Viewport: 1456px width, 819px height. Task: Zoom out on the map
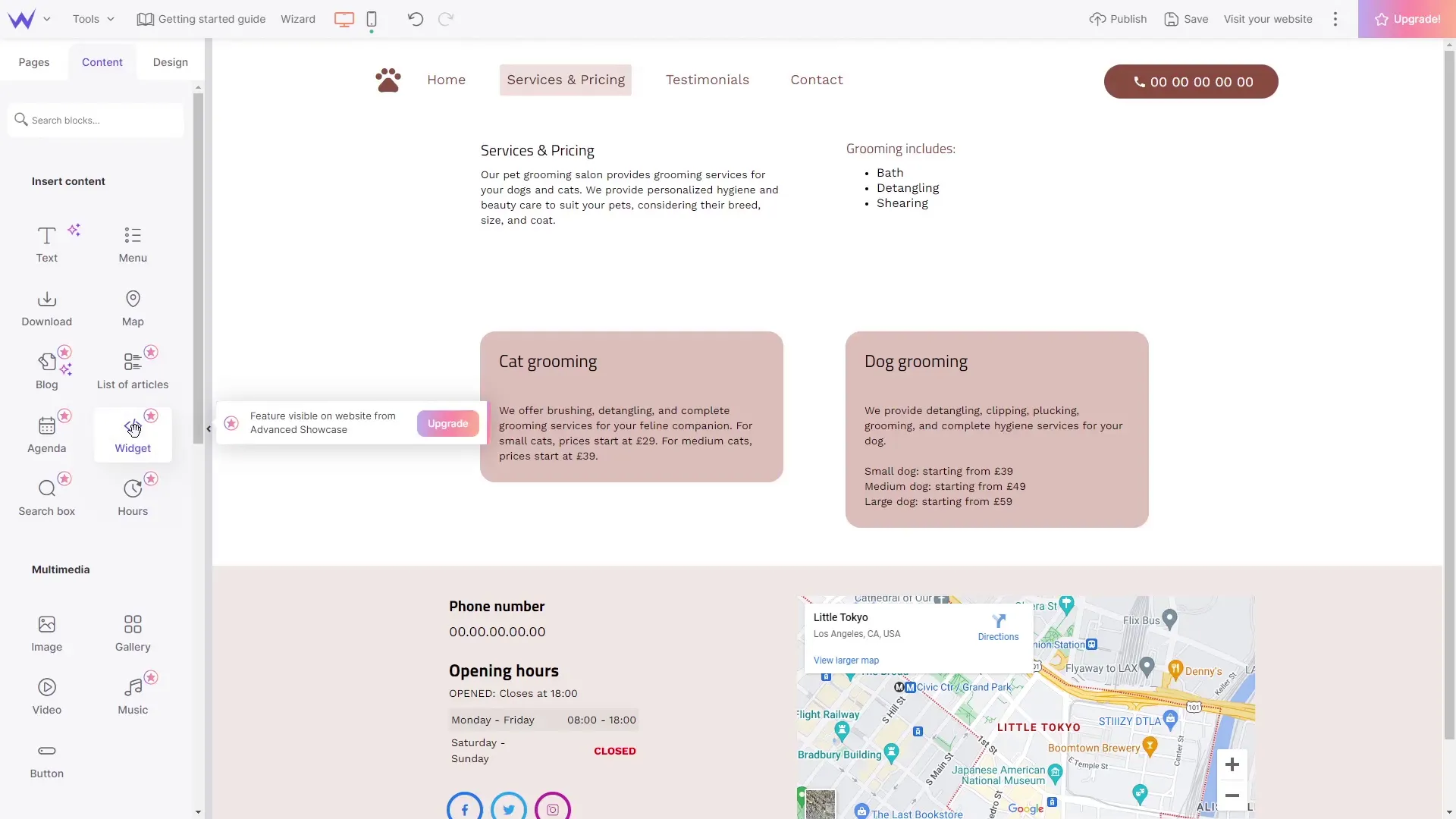pos(1232,795)
